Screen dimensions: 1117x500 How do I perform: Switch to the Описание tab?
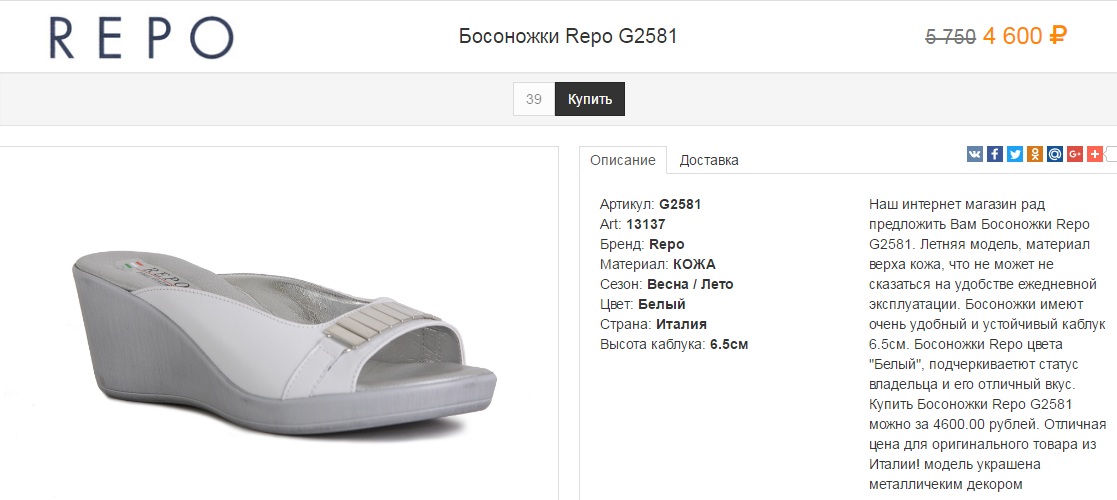pos(623,160)
